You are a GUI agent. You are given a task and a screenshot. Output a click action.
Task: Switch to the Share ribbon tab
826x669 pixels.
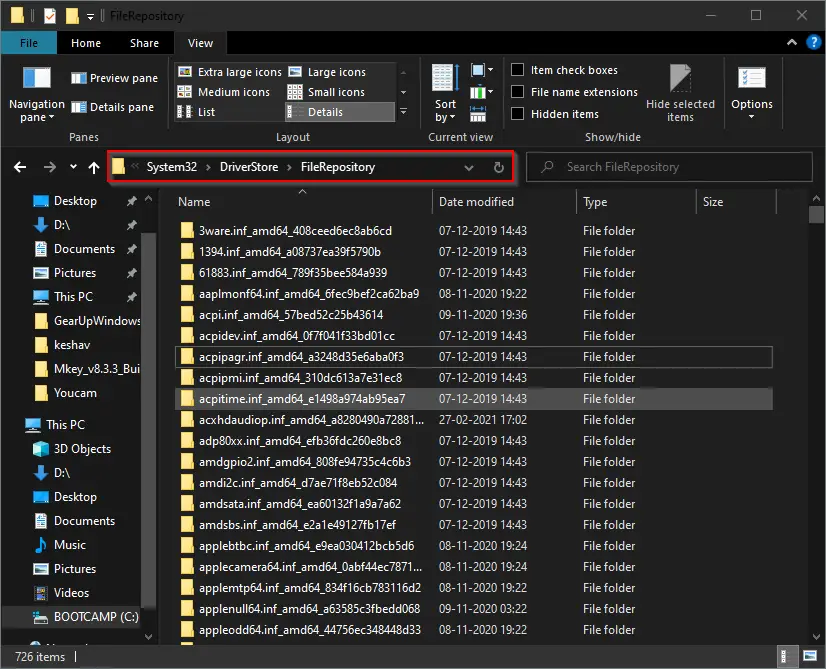[144, 43]
